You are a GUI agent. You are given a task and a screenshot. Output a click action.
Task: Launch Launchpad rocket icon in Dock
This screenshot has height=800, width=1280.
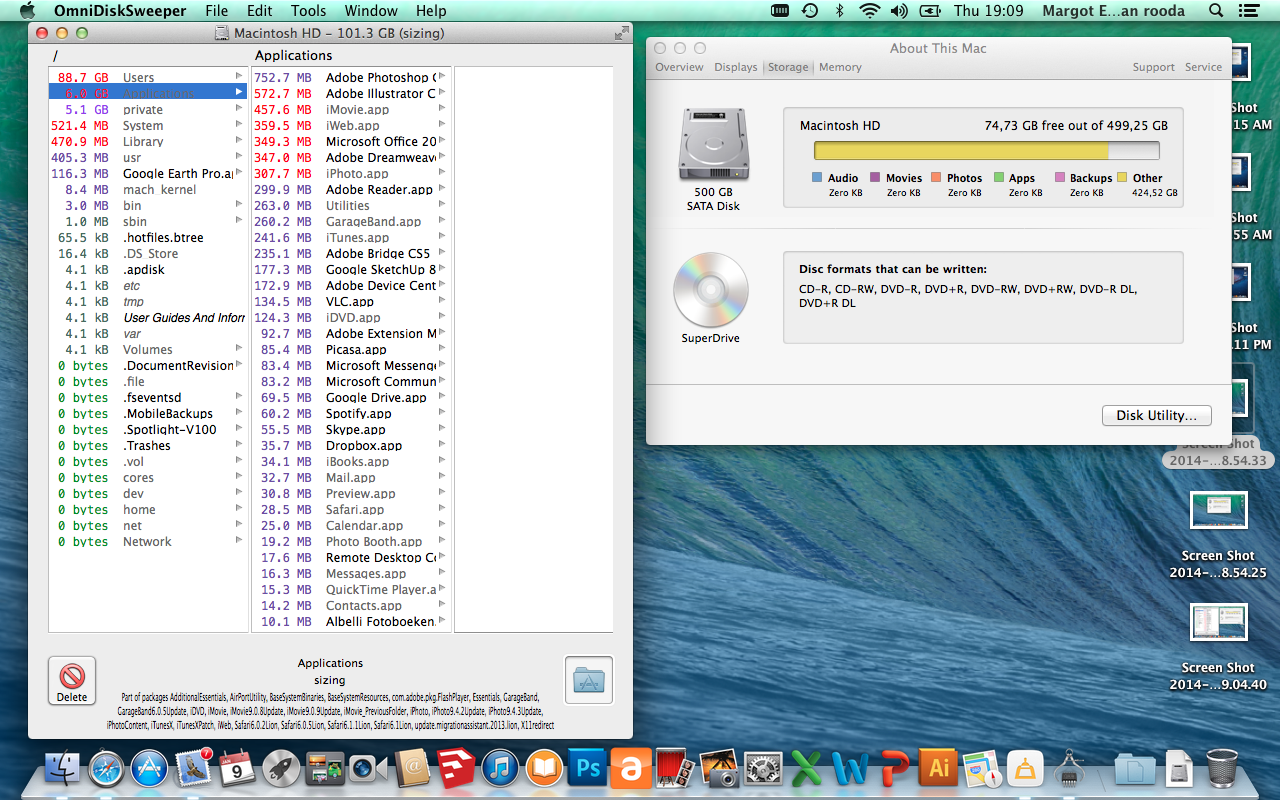click(x=281, y=768)
